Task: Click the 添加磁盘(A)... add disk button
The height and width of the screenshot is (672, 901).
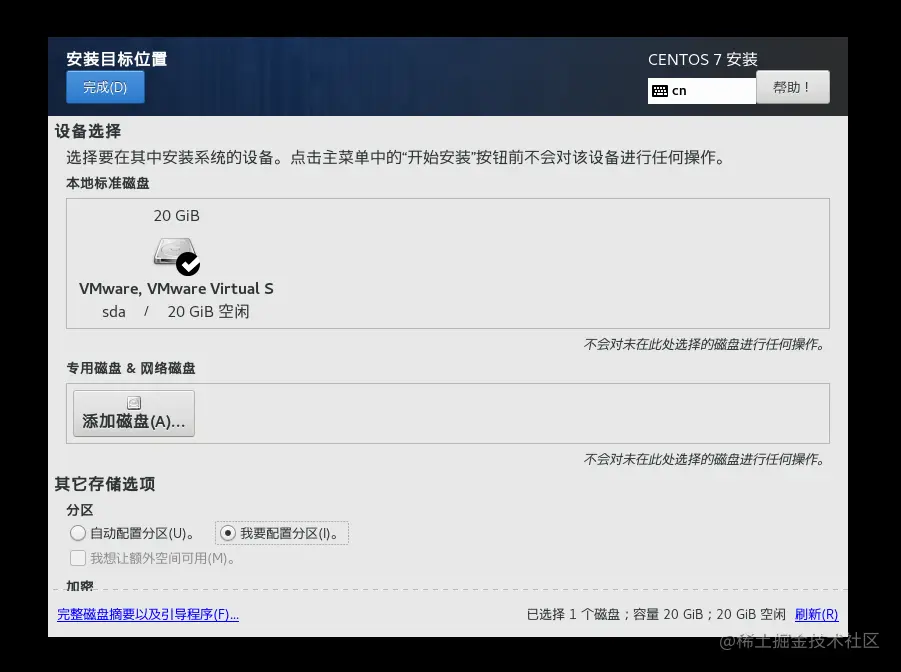Action: coord(134,413)
